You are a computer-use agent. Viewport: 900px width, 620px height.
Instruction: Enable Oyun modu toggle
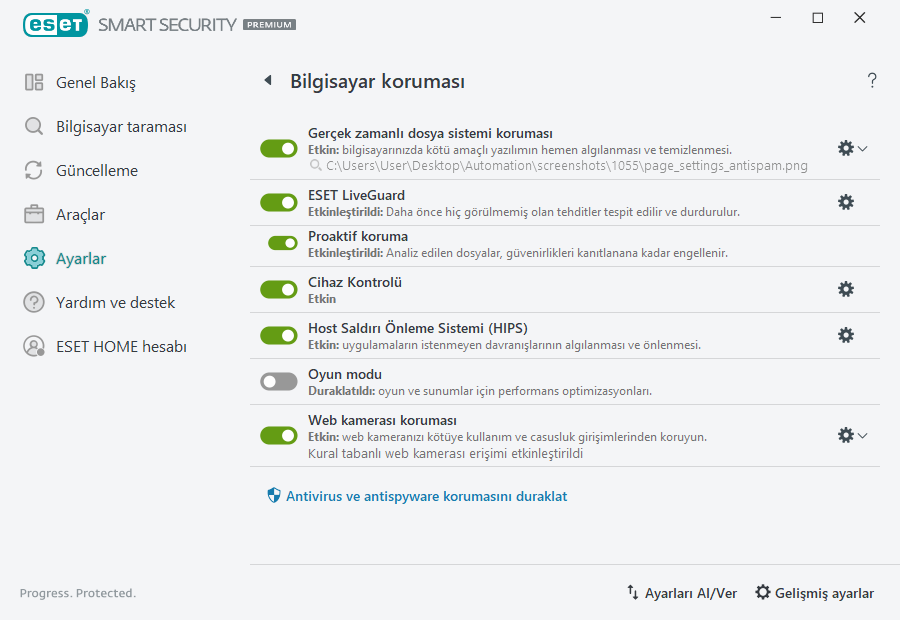click(278, 381)
